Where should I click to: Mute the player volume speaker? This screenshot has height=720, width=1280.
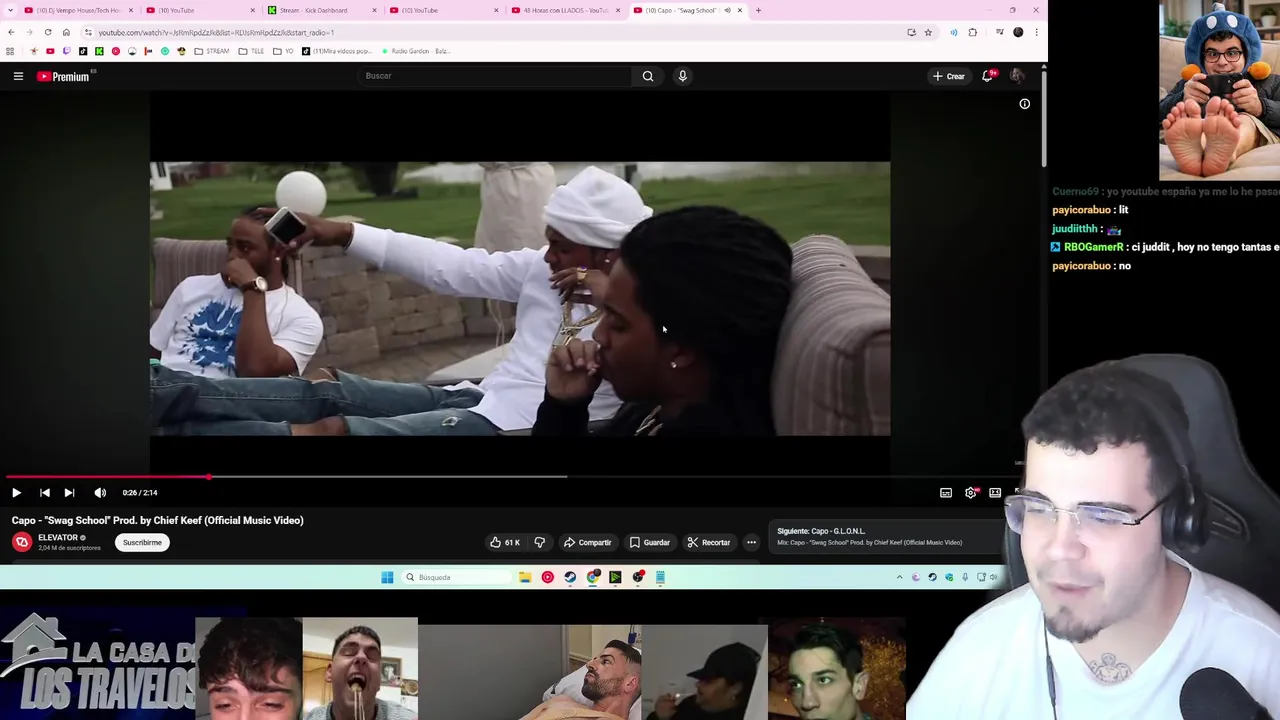[100, 492]
